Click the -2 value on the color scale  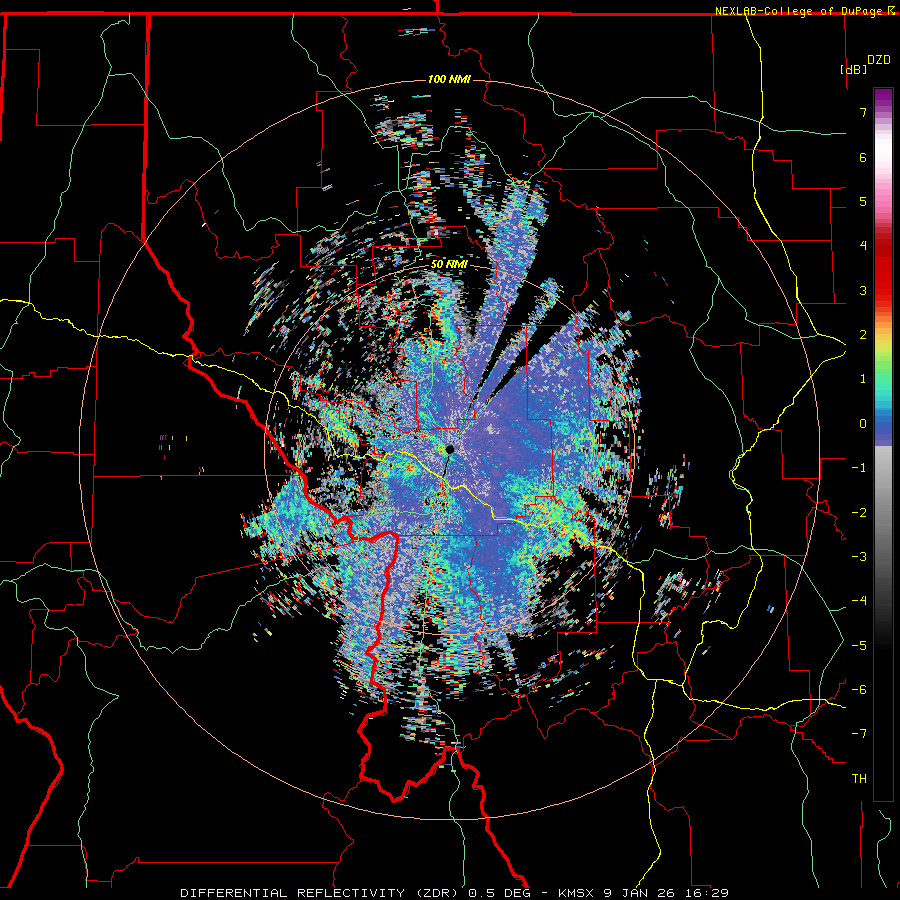(x=859, y=513)
